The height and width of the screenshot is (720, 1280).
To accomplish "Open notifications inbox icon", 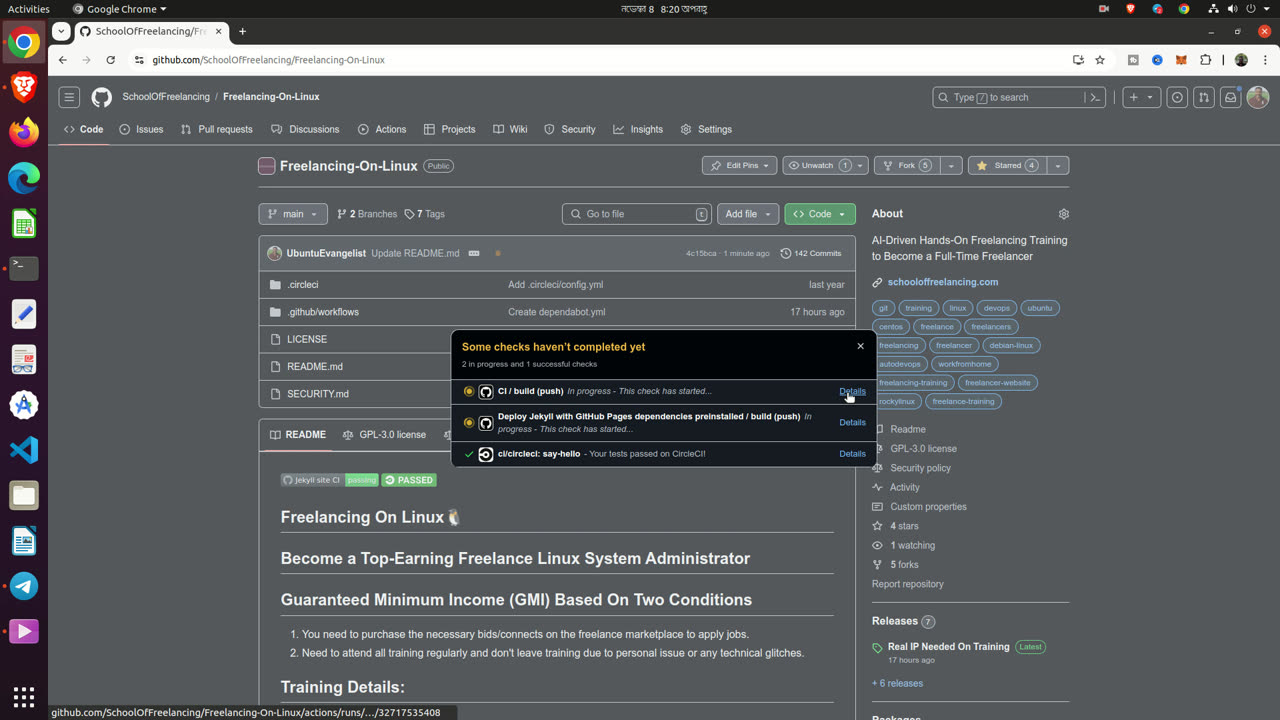I will (x=1231, y=97).
